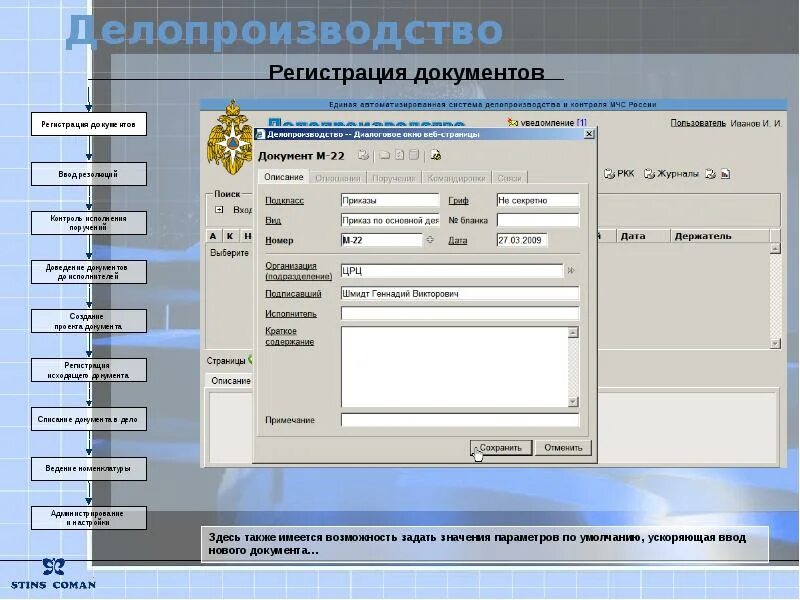Click the empty Примечание field

tap(460, 420)
